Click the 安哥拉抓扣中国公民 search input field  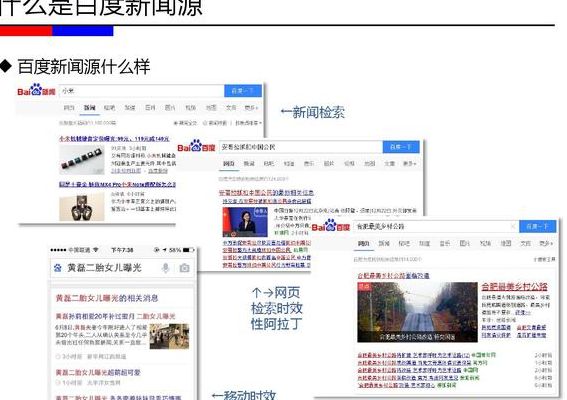click(300, 147)
